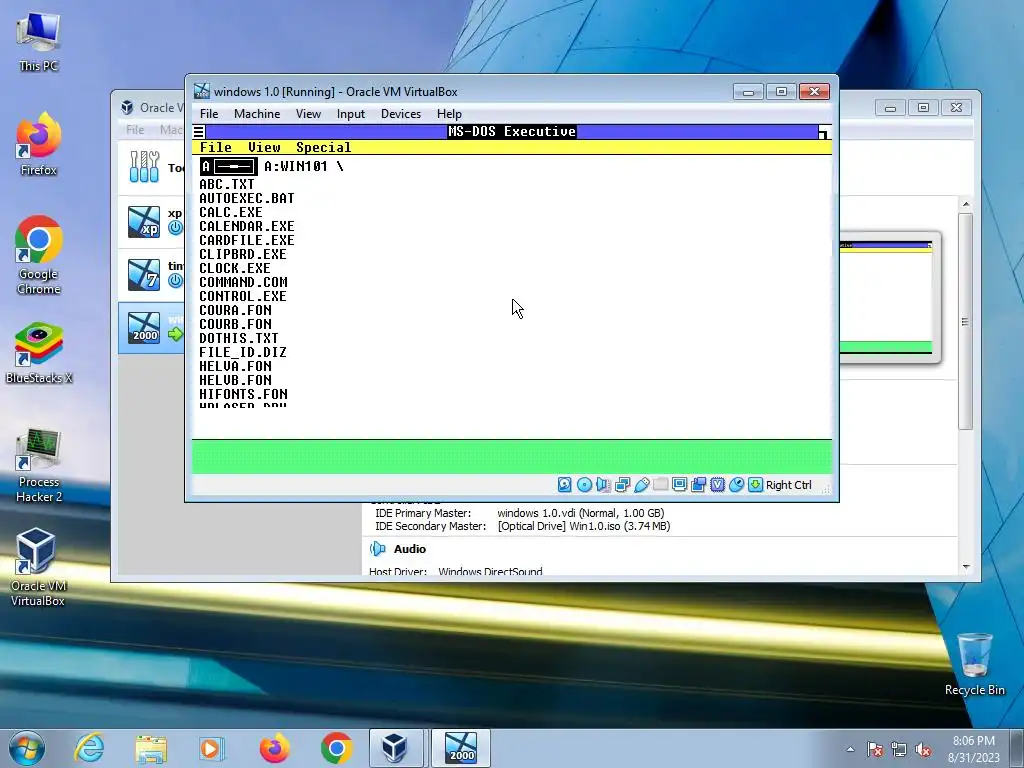
Task: Select COURA.FON font file
Action: 235,311
